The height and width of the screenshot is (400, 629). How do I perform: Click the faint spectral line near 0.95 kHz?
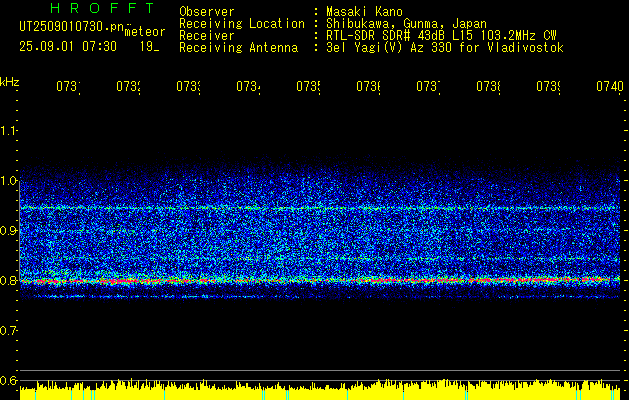click(x=319, y=208)
